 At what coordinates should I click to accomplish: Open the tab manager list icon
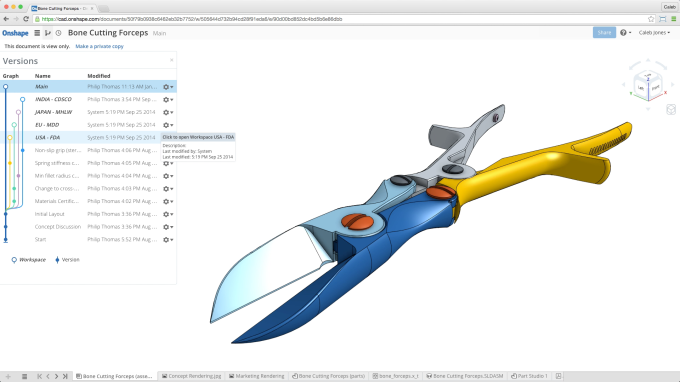pyautogui.click(x=24, y=376)
